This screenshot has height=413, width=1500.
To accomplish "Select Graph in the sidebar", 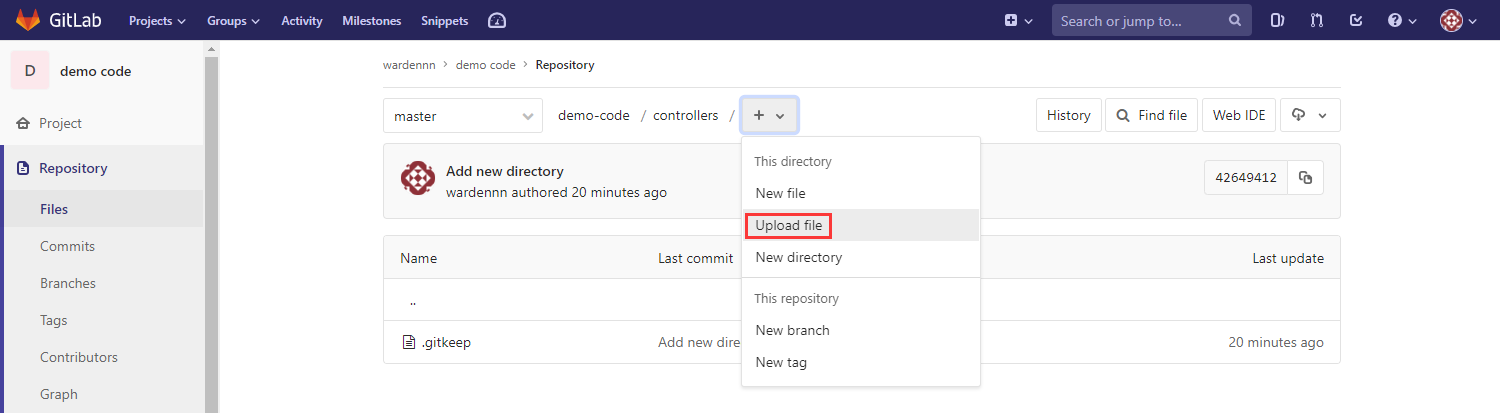I will pyautogui.click(x=59, y=394).
